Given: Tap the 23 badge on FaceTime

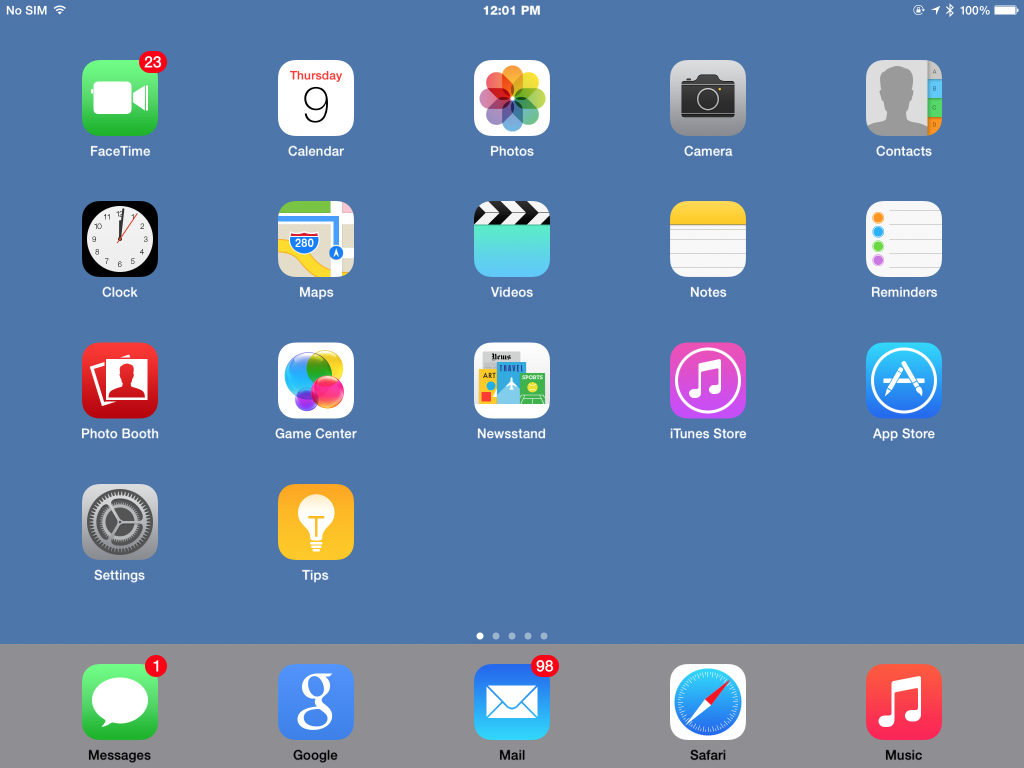Looking at the screenshot, I should tap(153, 62).
